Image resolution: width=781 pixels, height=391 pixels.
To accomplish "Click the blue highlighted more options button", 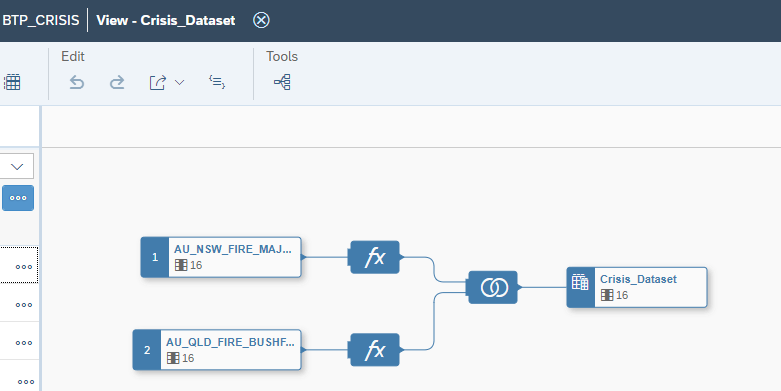I will pos(18,198).
